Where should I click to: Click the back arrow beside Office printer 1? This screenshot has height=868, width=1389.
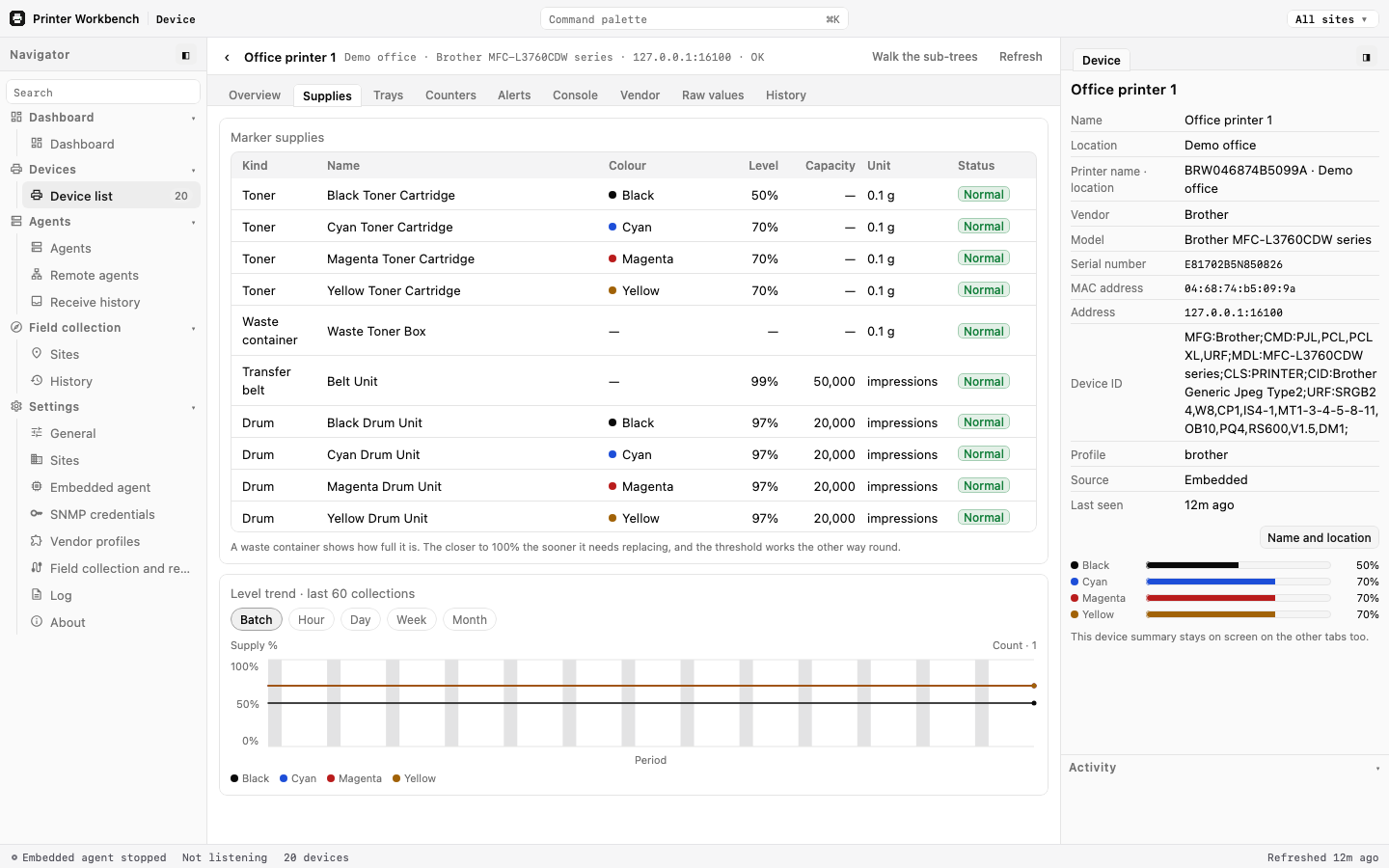coord(227,58)
